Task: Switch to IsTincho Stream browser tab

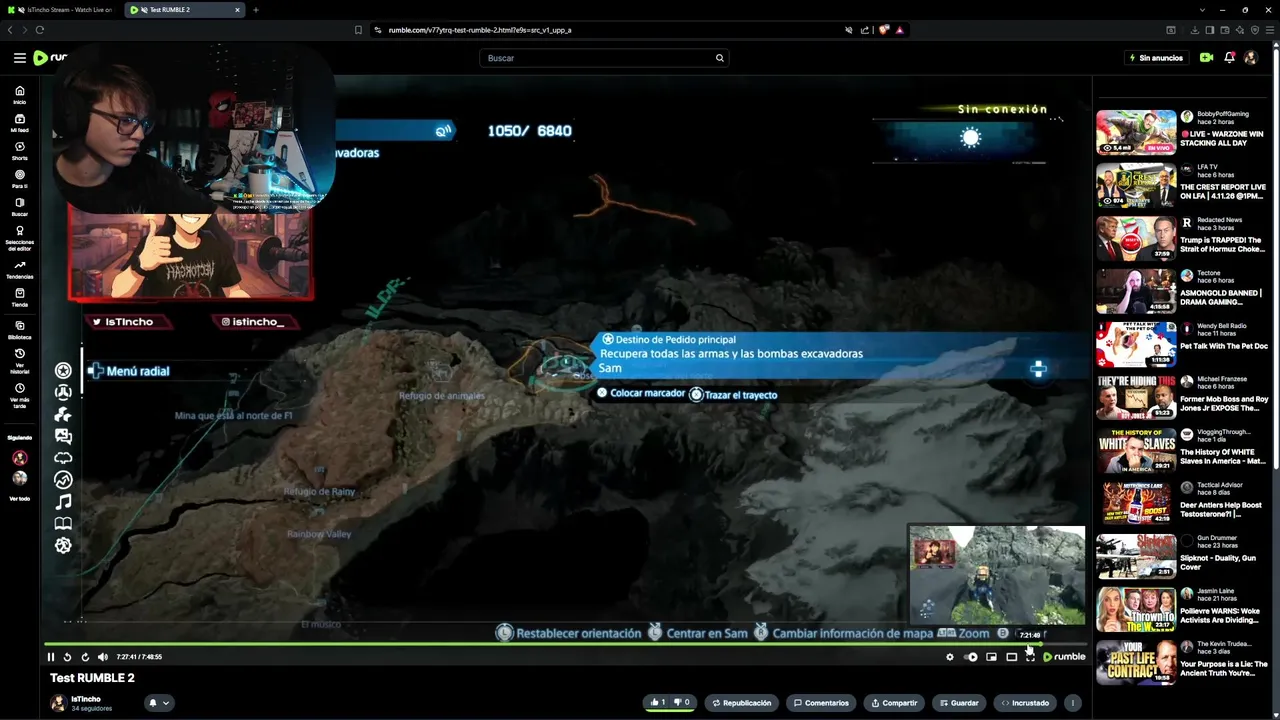Action: click(62, 10)
